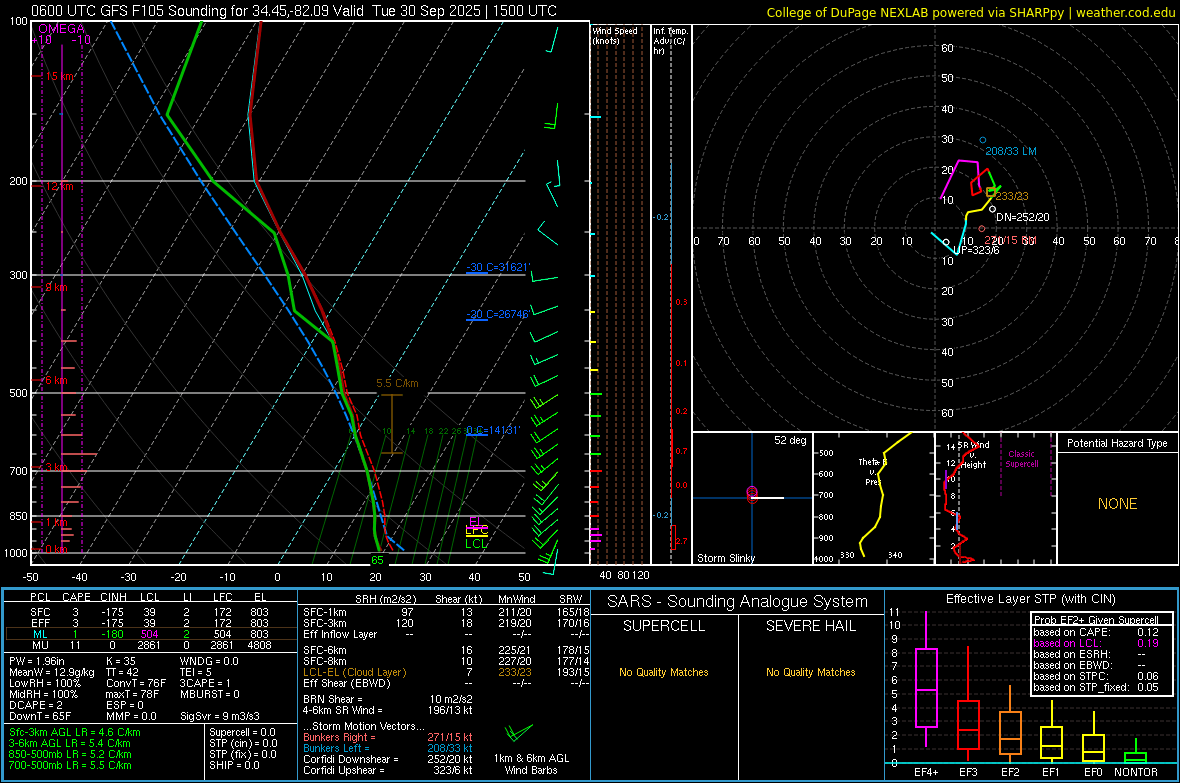Click the magenta EL label on skew-T
The width and height of the screenshot is (1180, 783).
(x=475, y=521)
